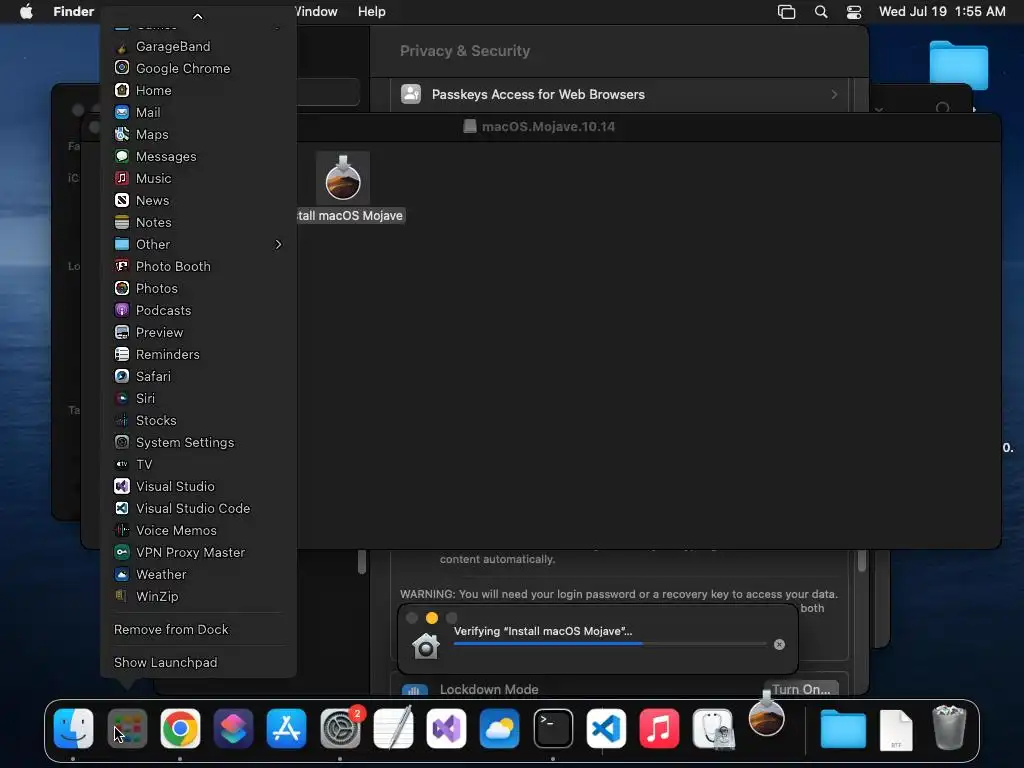Image resolution: width=1024 pixels, height=768 pixels.
Task: Select the Install macOS Mojave icon
Action: [343, 179]
